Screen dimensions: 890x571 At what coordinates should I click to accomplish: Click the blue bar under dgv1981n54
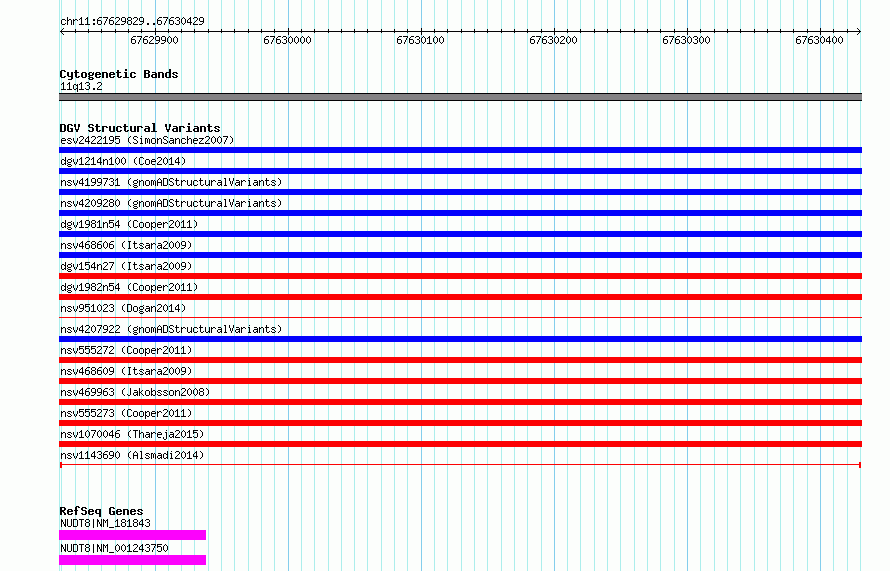pyautogui.click(x=460, y=234)
